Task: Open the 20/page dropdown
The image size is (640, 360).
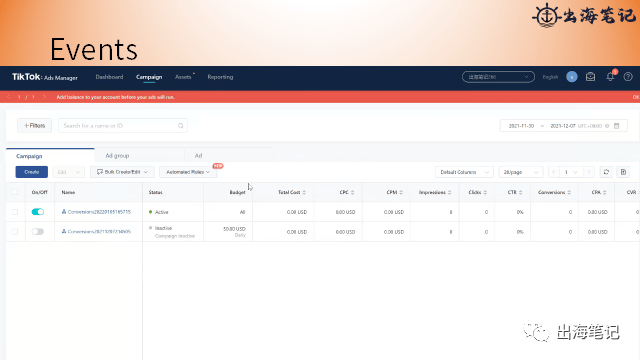Action: pyautogui.click(x=521, y=172)
